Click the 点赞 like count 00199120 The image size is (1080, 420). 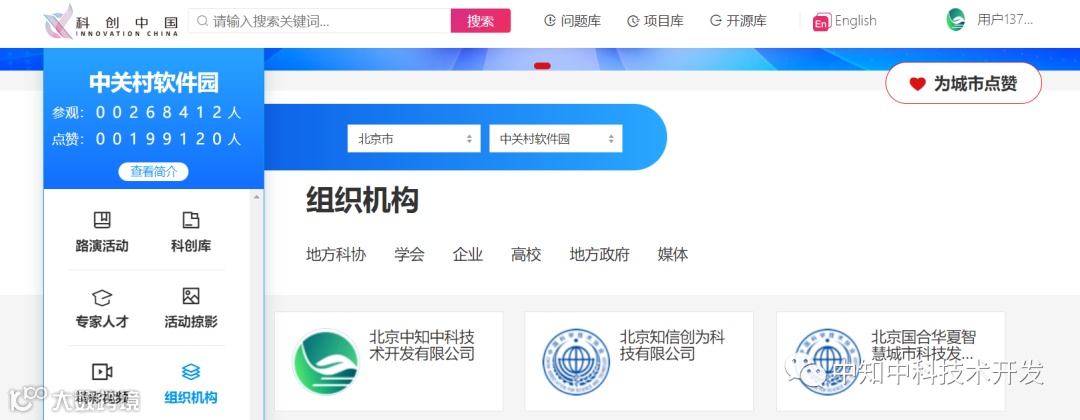[x=147, y=139]
